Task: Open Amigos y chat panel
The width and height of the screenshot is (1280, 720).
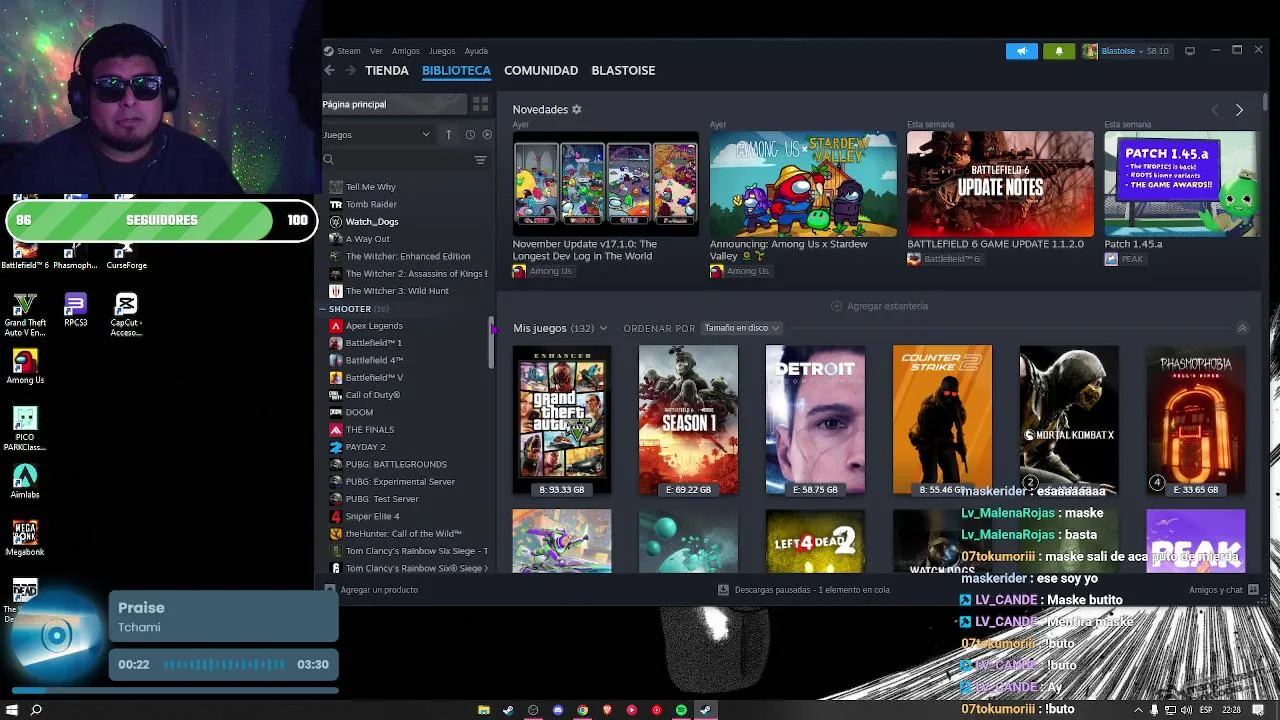Action: 1224,590
